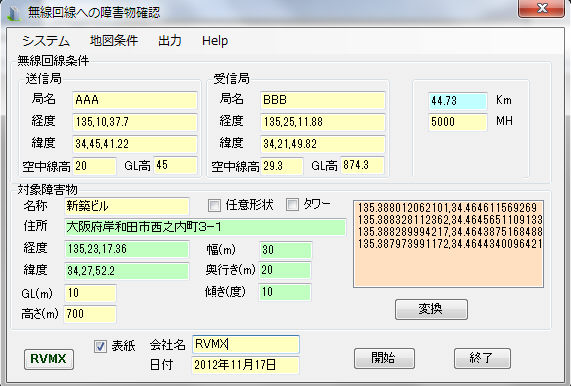Screen dimensions: 571x386
Task: Click the obstacle 住所 address field
Action: point(205,227)
